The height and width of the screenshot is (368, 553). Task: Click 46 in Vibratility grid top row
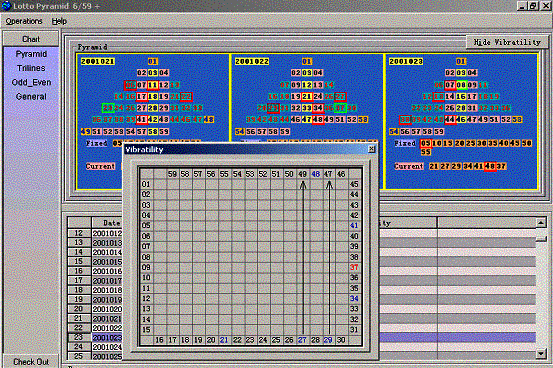[x=341, y=174]
